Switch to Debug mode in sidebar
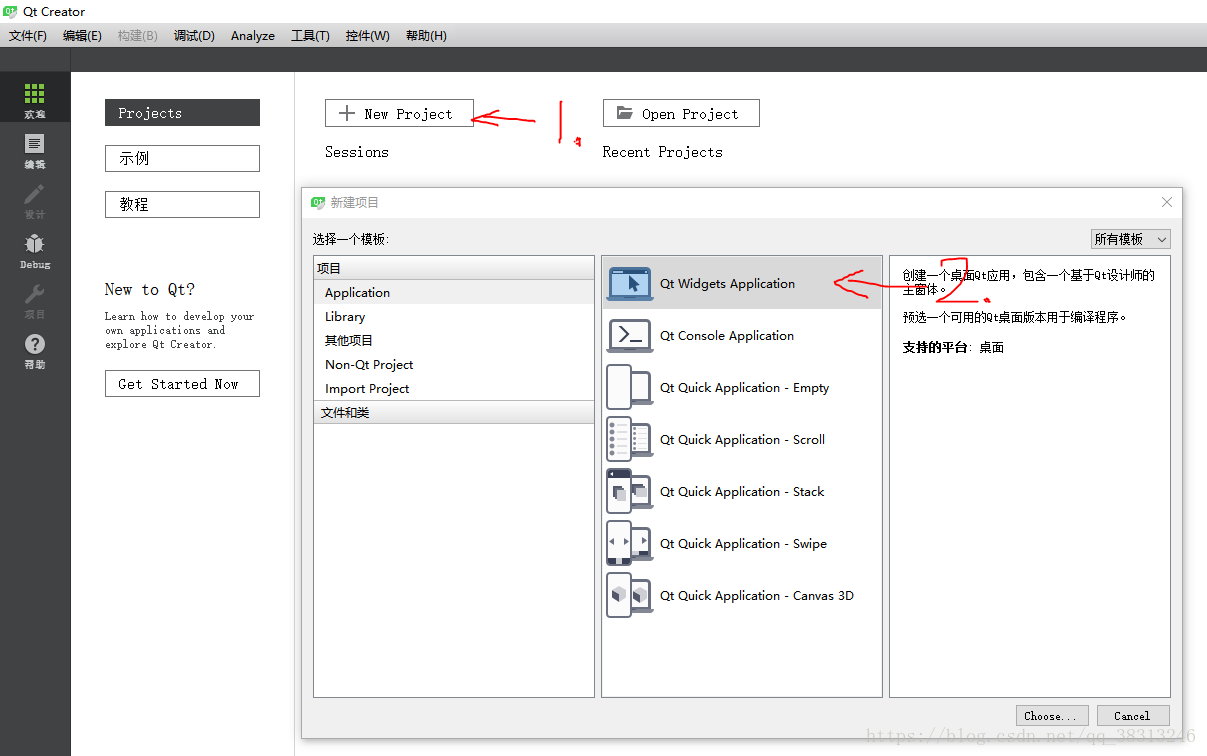 pos(35,250)
